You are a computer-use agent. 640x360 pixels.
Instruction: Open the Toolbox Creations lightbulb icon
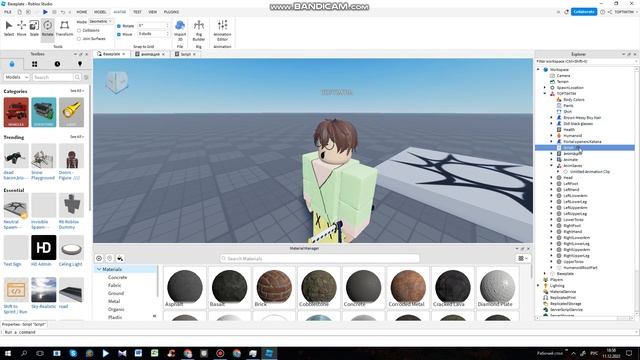click(80, 64)
